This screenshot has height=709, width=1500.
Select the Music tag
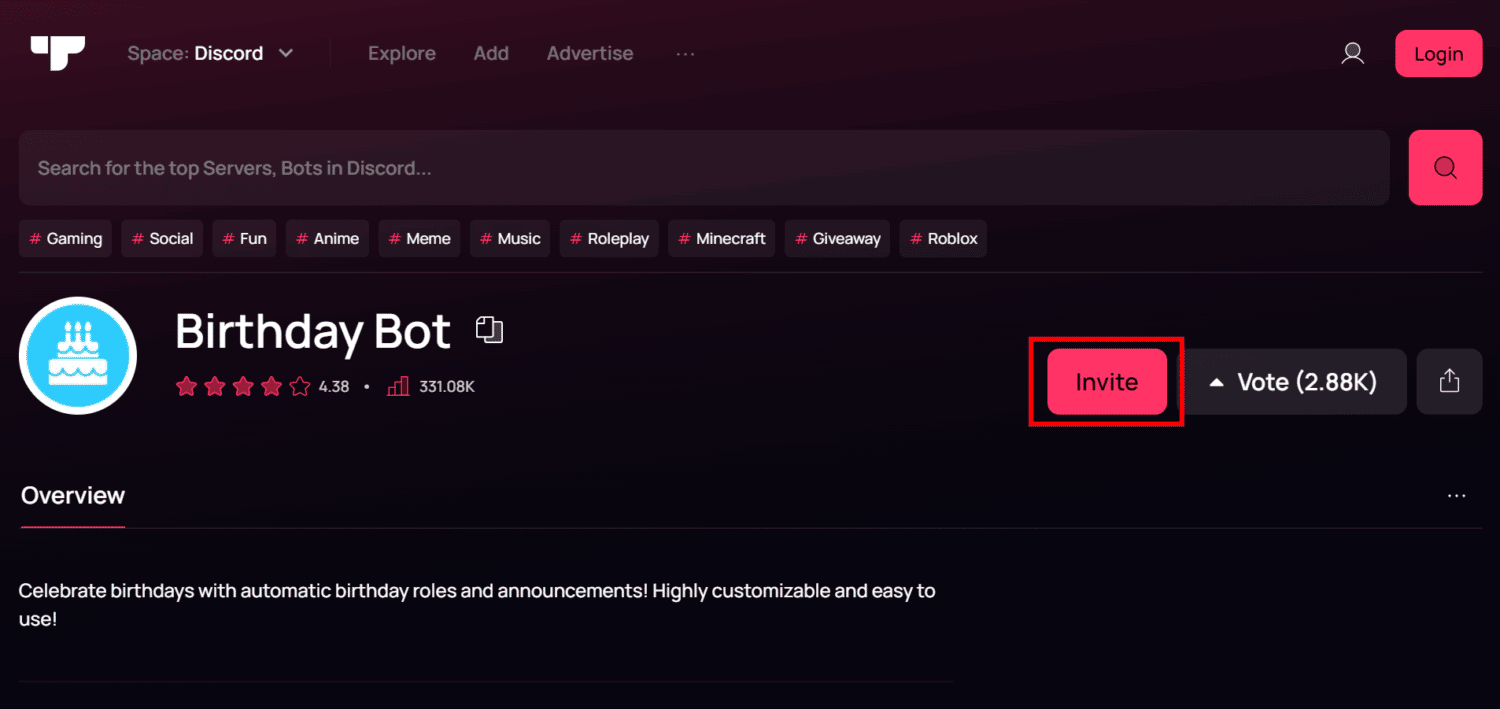pyautogui.click(x=510, y=239)
